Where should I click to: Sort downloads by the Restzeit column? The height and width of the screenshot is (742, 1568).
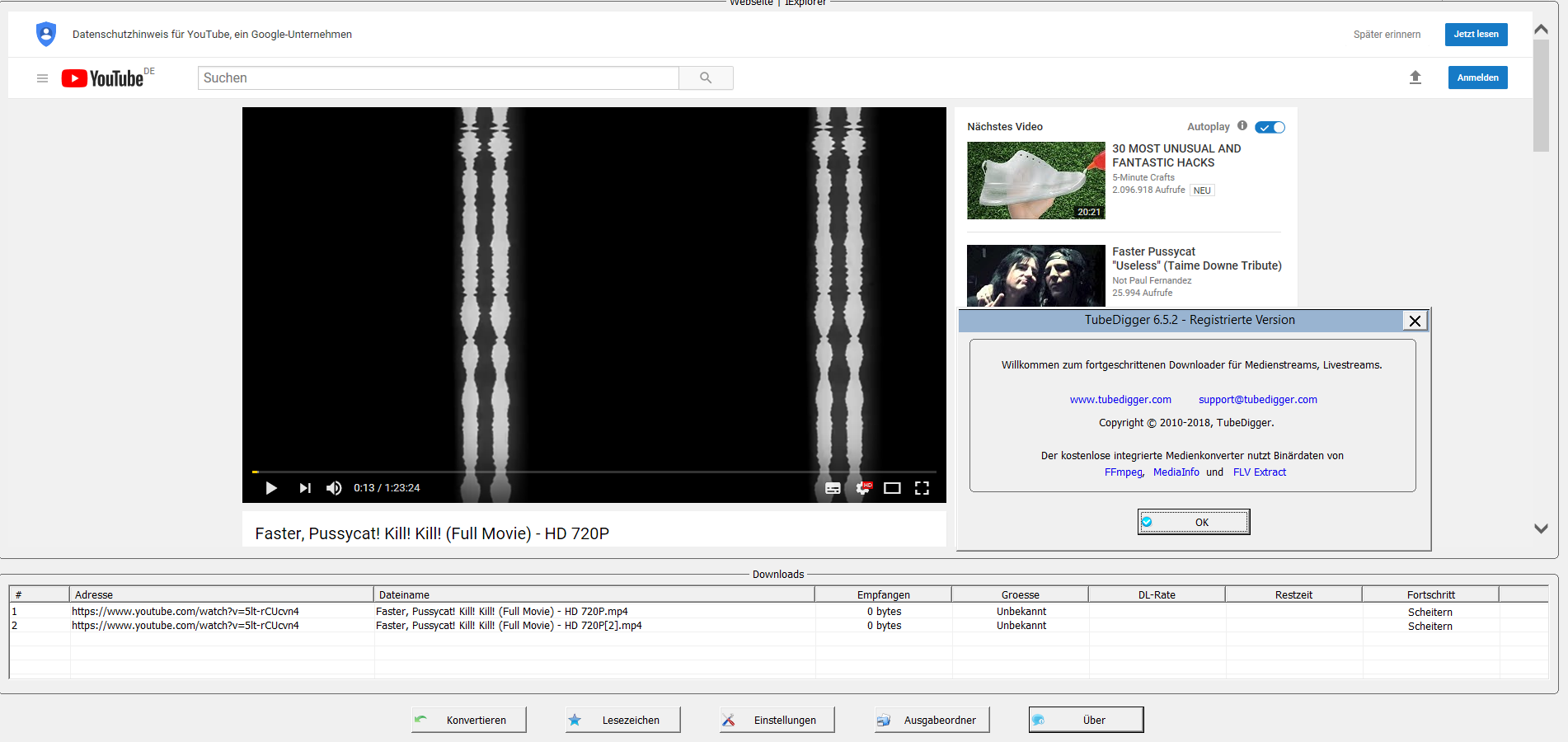[x=1293, y=594]
